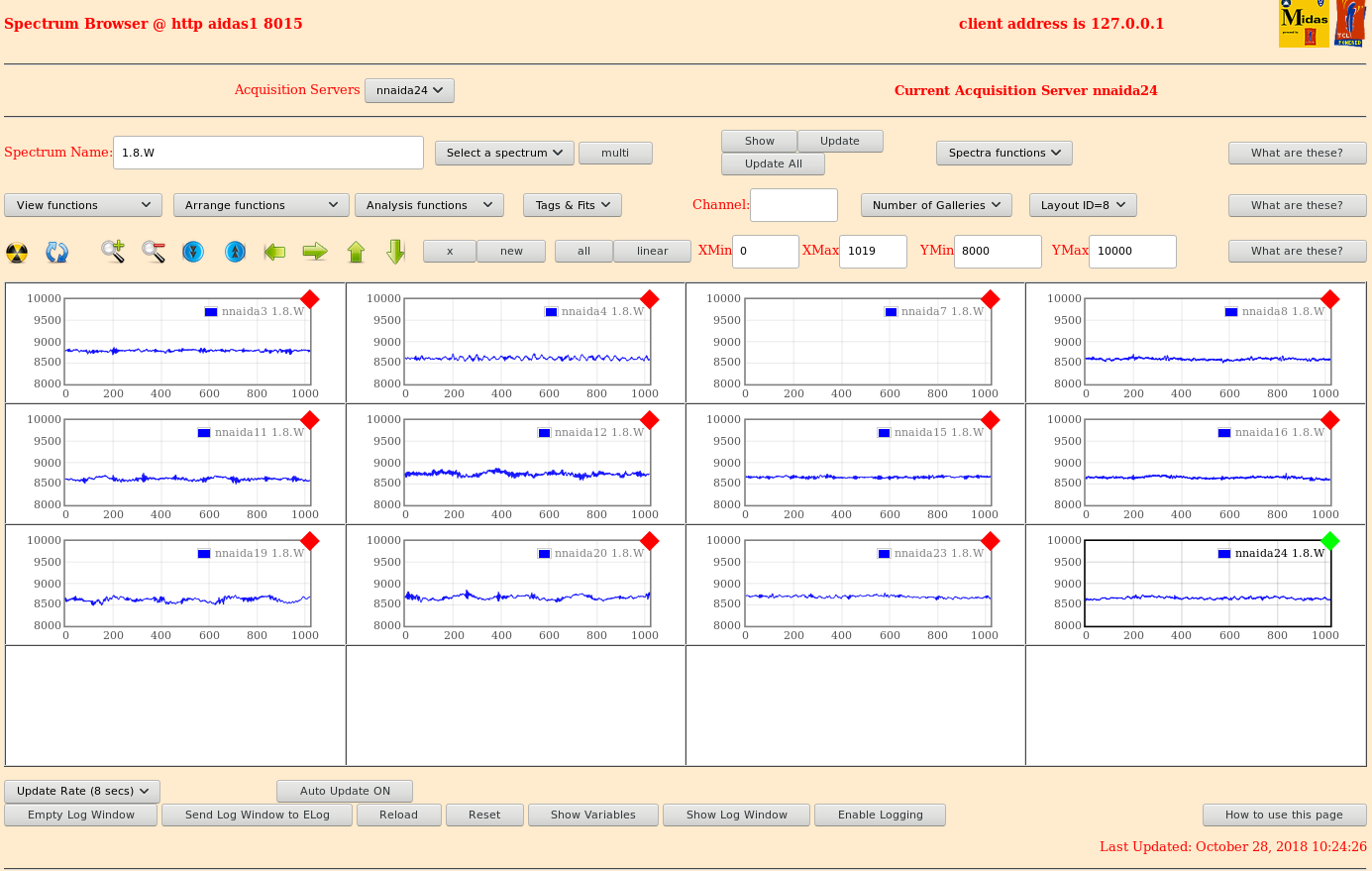Click the blue double down-arrow icon
Viewport: 1372px width, 871px height.
click(193, 252)
